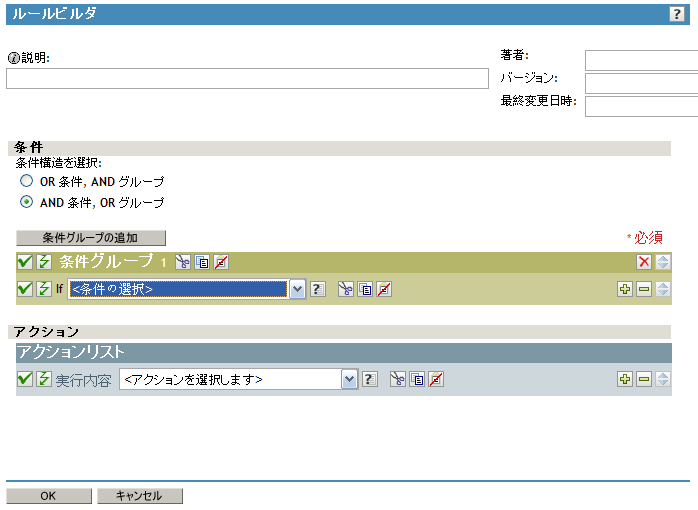Copy 条件グループ 1 with copy icon
Viewport: 698px width, 510px height.
pyautogui.click(x=202, y=262)
